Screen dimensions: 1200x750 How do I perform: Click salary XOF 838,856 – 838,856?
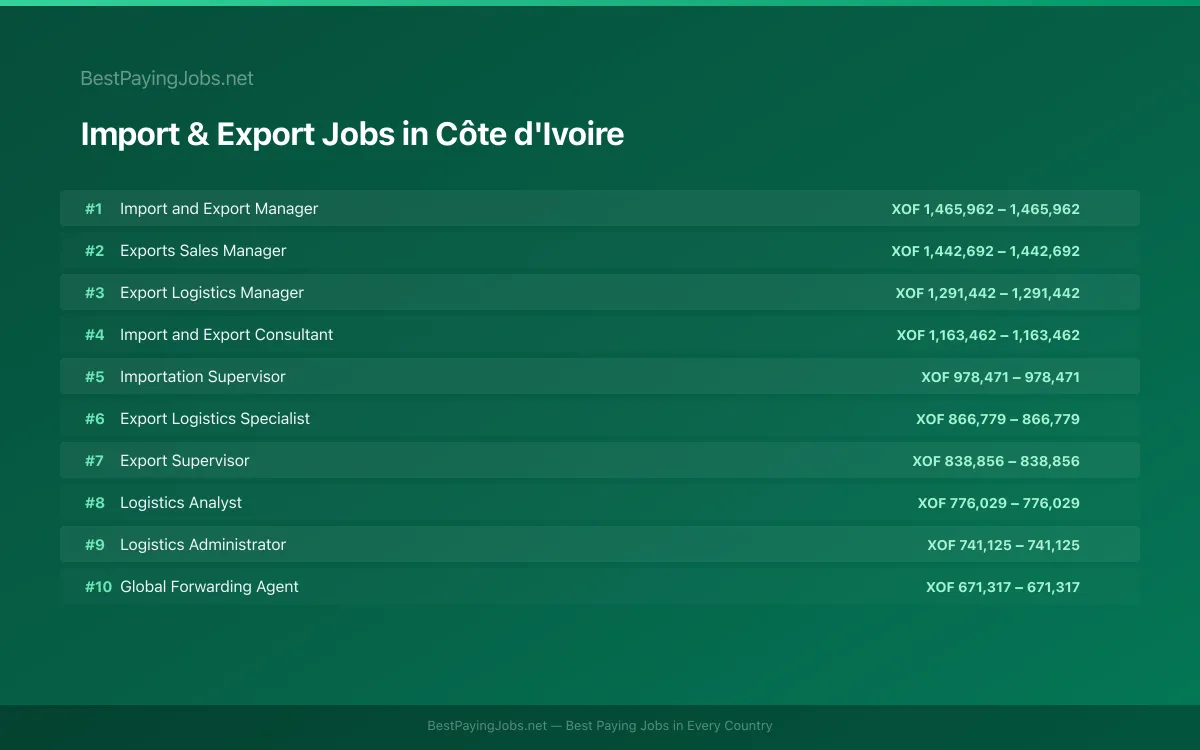996,461
